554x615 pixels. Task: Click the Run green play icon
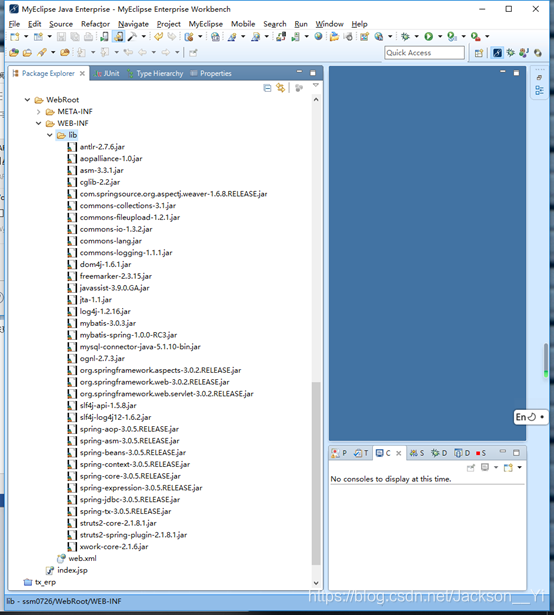click(428, 36)
